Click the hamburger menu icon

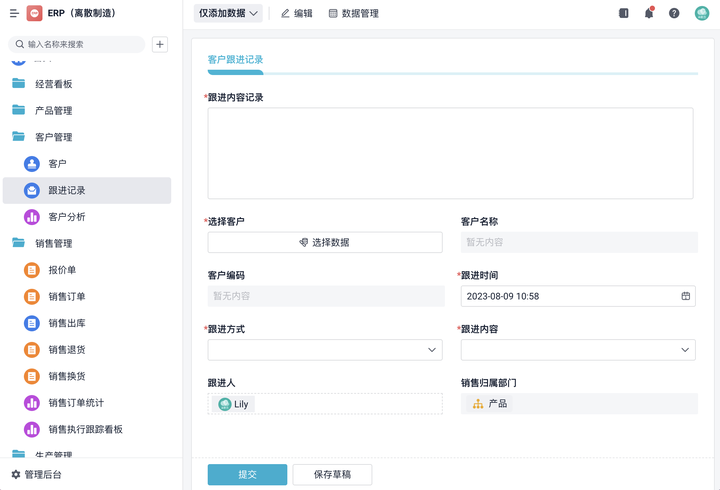(x=14, y=14)
